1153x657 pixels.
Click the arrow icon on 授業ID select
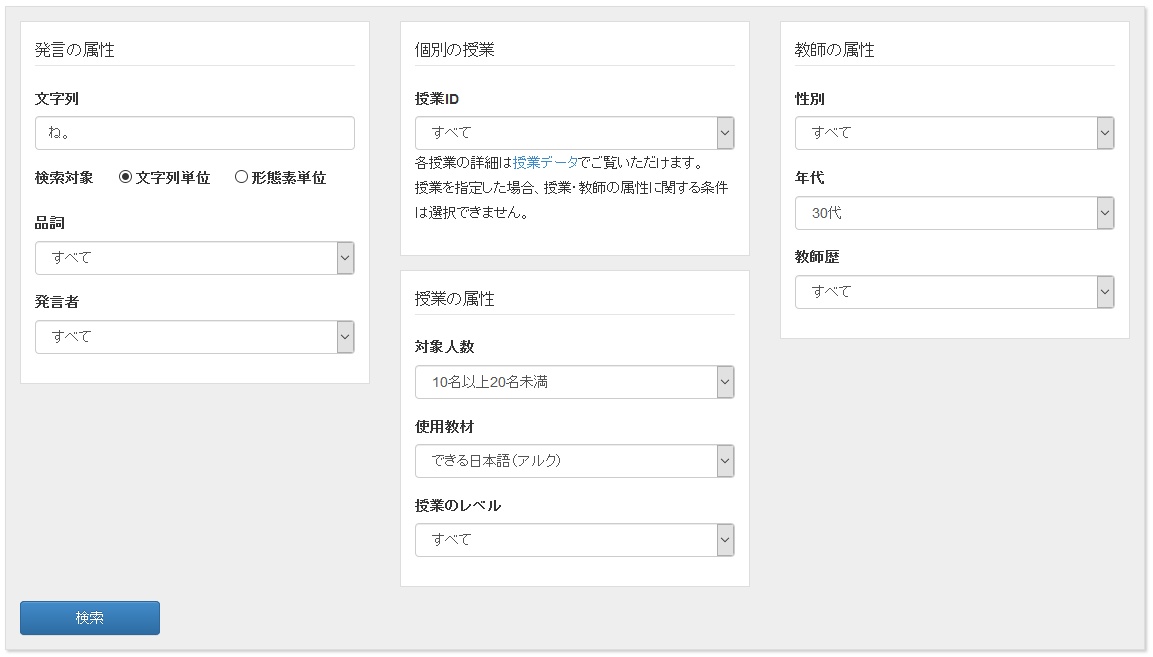coord(725,133)
